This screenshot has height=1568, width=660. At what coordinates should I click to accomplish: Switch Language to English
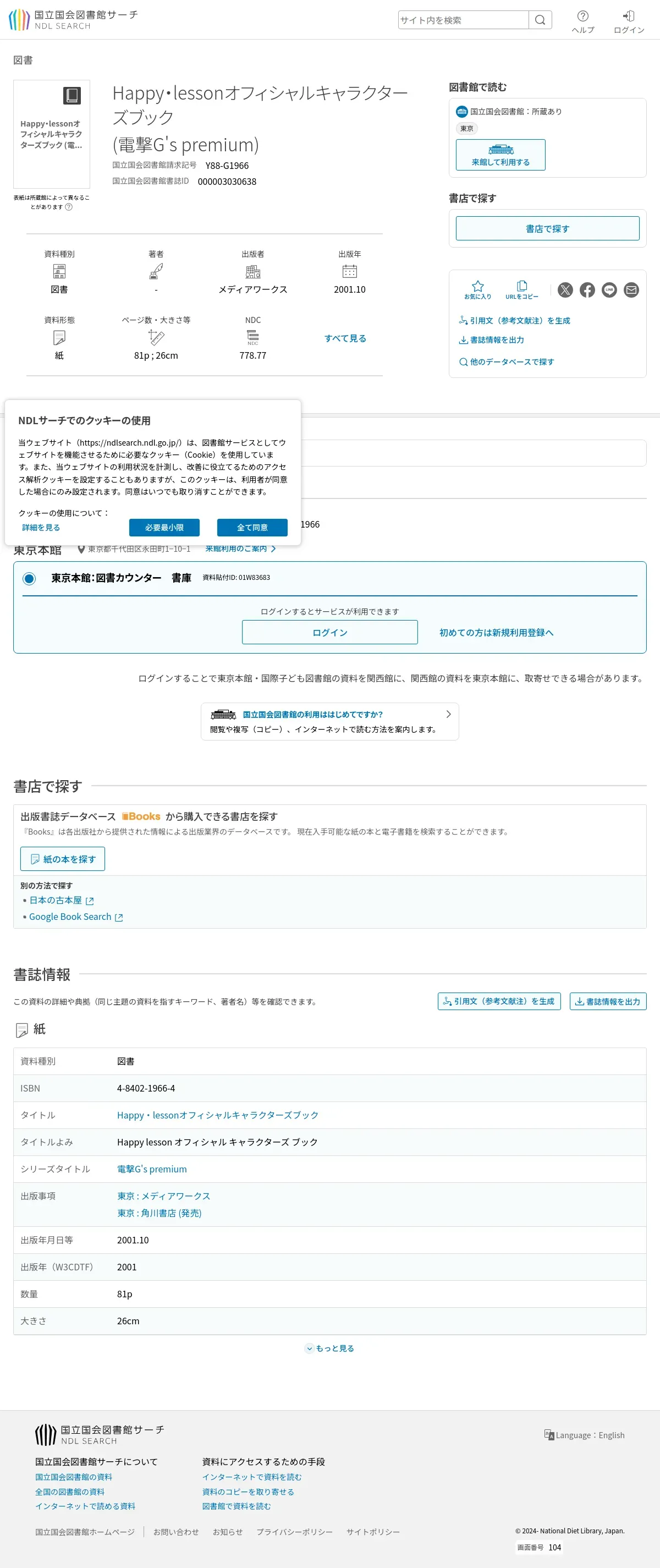coord(584,1435)
